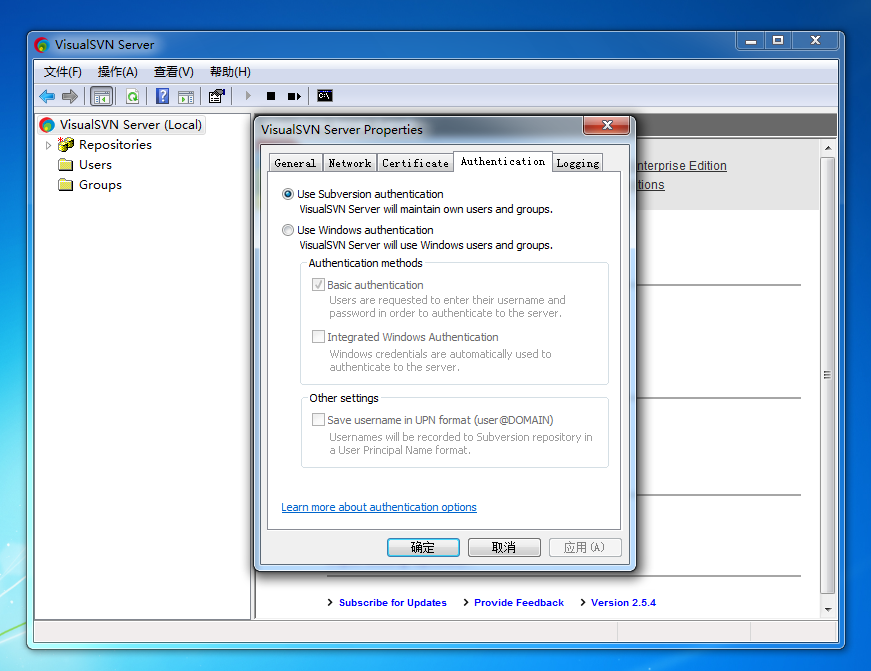Click the 应用(A) button
The height and width of the screenshot is (671, 871).
click(585, 547)
